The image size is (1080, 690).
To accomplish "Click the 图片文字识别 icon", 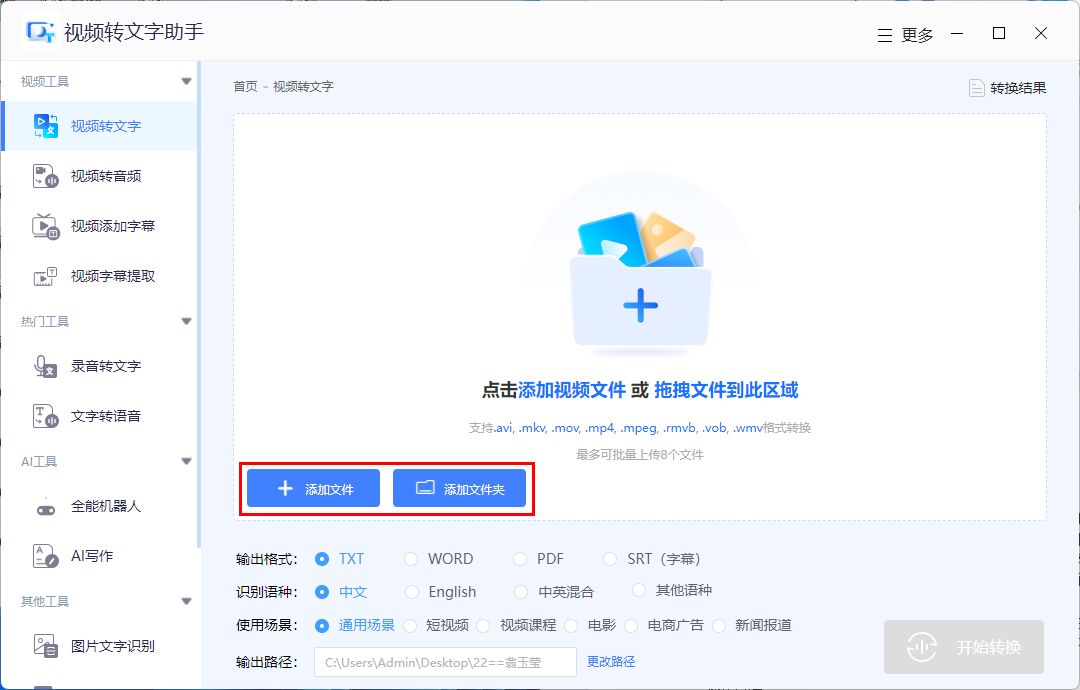I will [x=45, y=646].
